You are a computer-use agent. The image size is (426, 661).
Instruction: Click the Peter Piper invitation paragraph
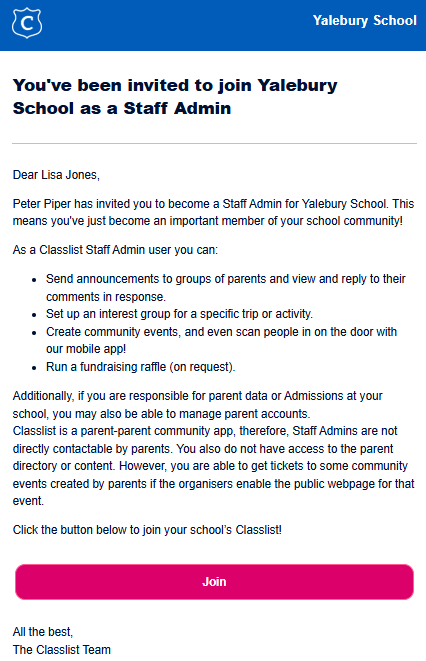click(213, 212)
